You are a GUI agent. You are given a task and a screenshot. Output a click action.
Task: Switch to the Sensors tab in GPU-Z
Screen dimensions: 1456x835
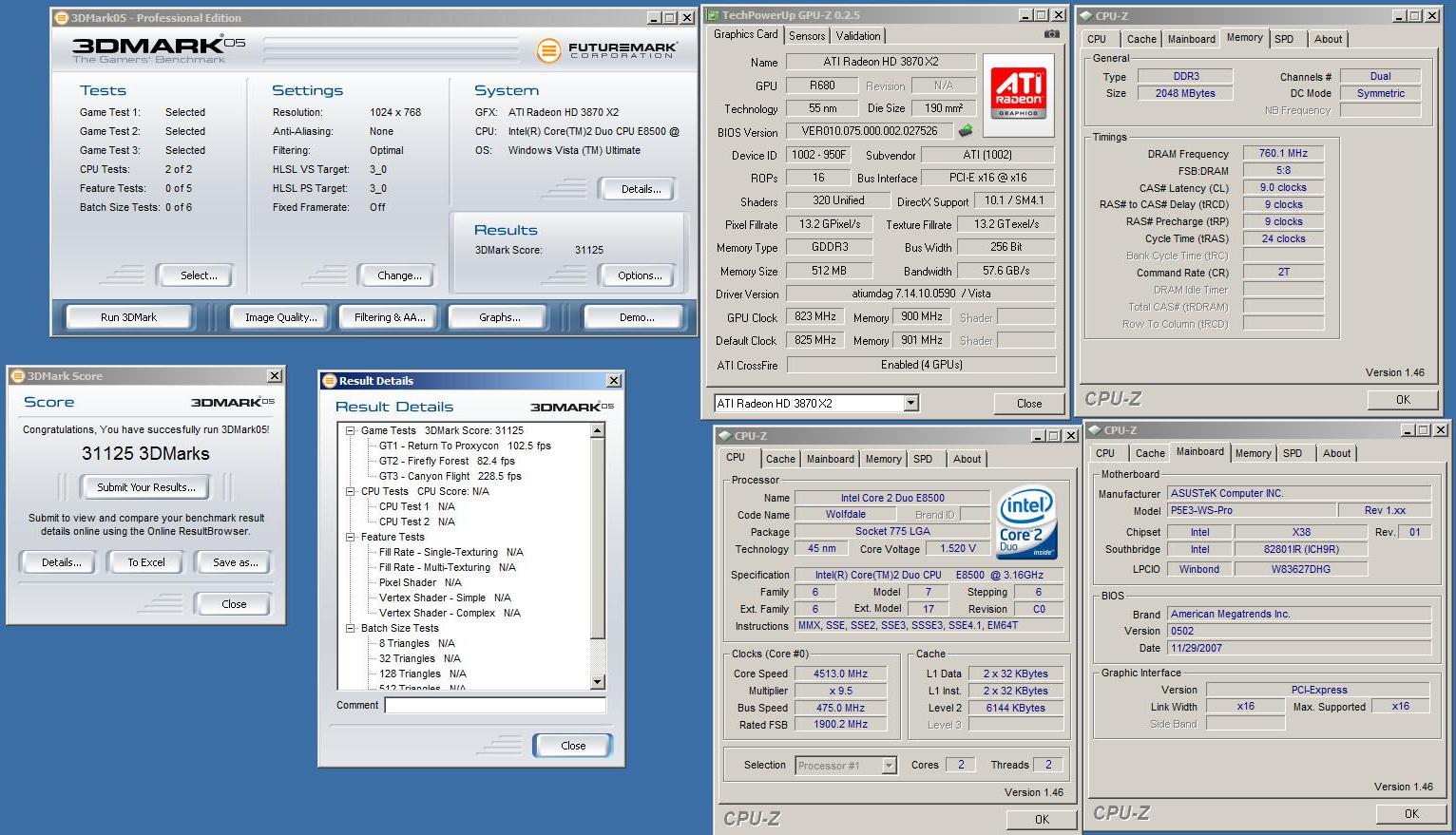coord(807,36)
